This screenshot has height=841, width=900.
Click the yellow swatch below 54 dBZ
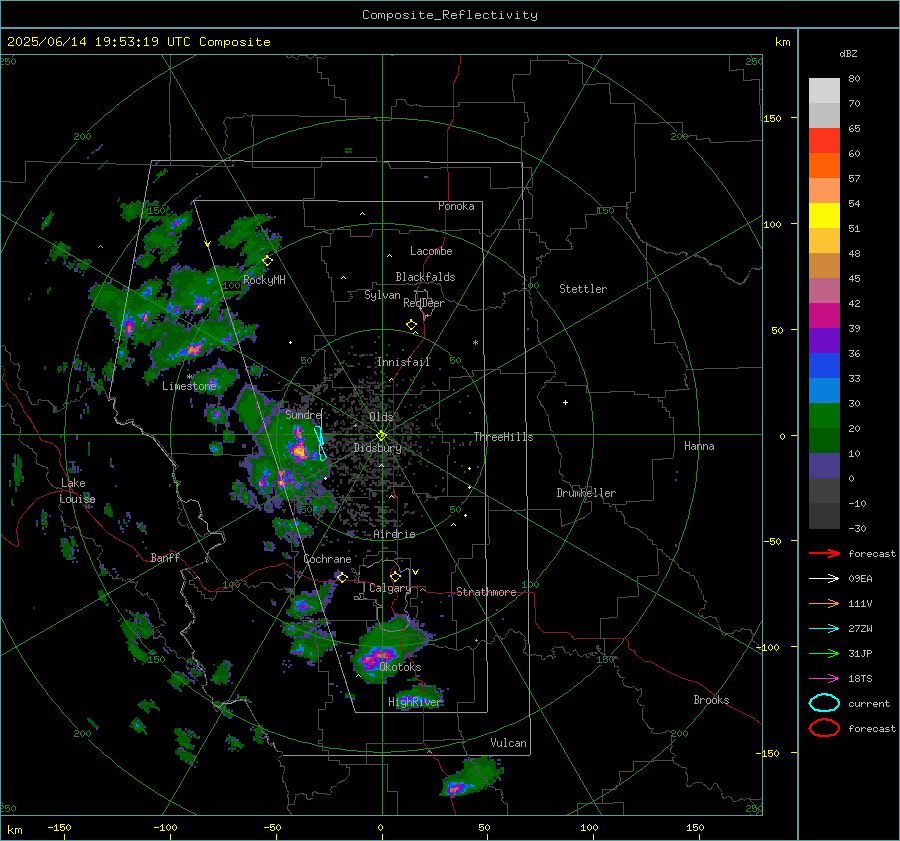point(824,215)
